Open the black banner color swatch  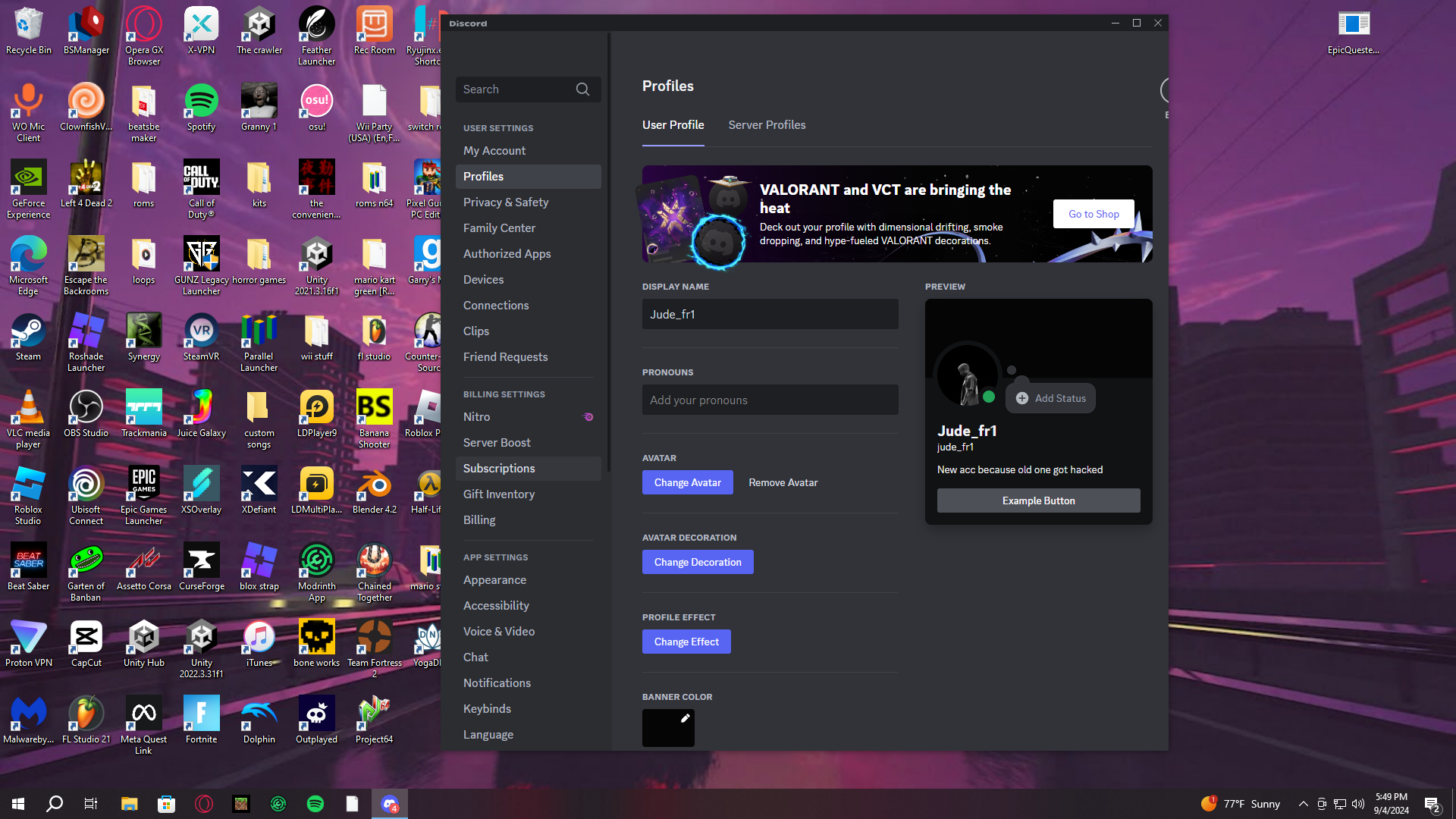tap(664, 732)
